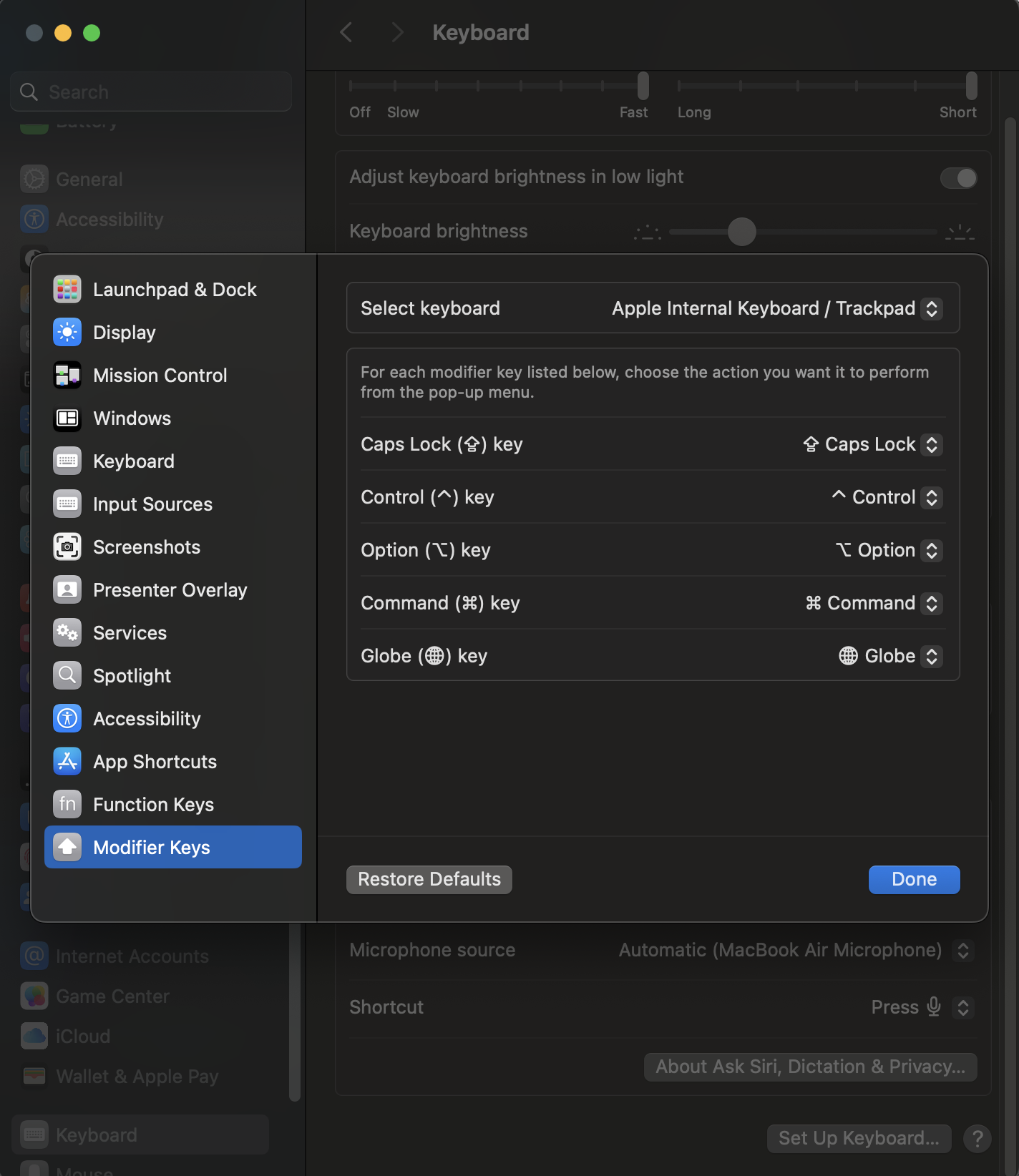
Task: Click the forward chevron in the title bar
Action: [x=398, y=32]
